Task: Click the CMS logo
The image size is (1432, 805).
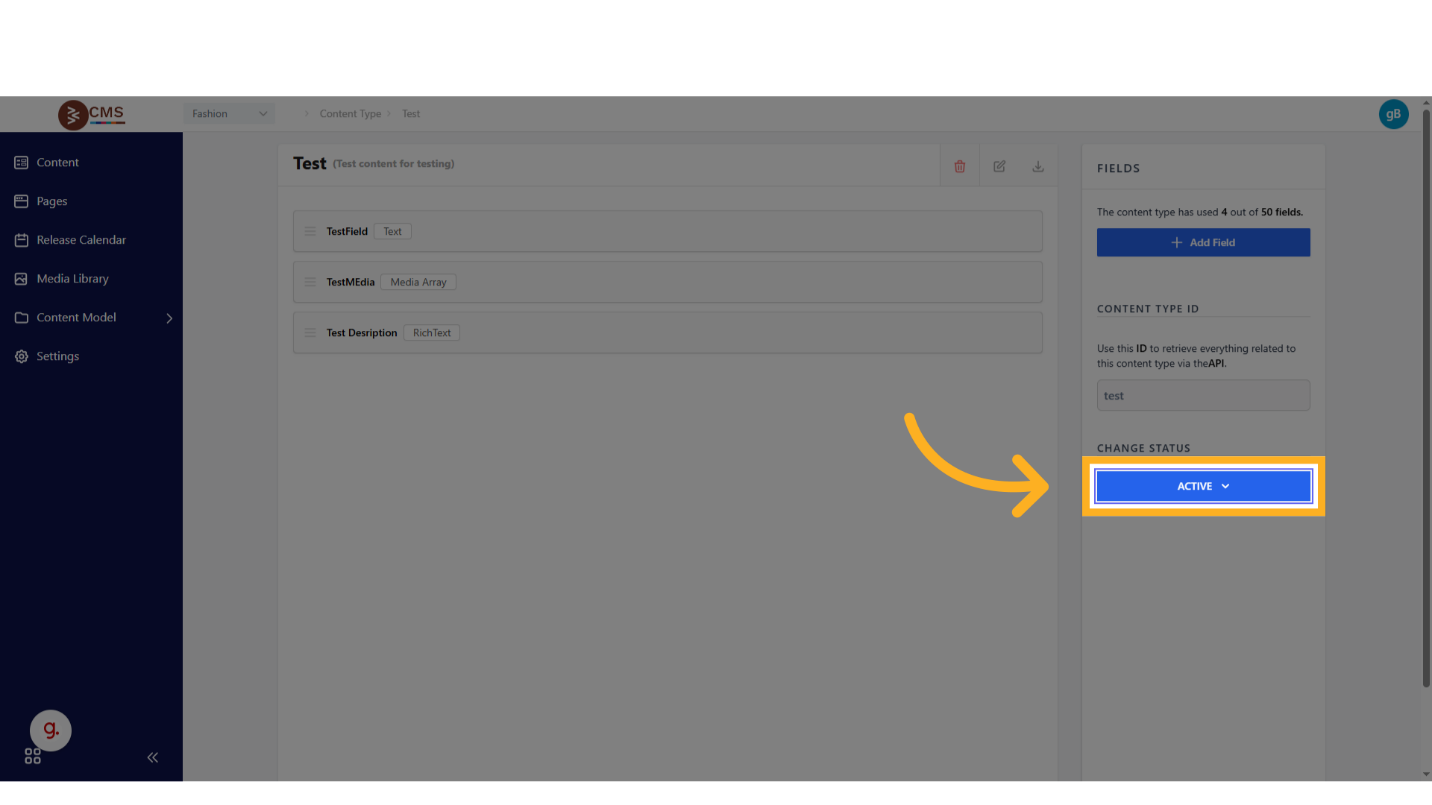Action: [x=91, y=114]
